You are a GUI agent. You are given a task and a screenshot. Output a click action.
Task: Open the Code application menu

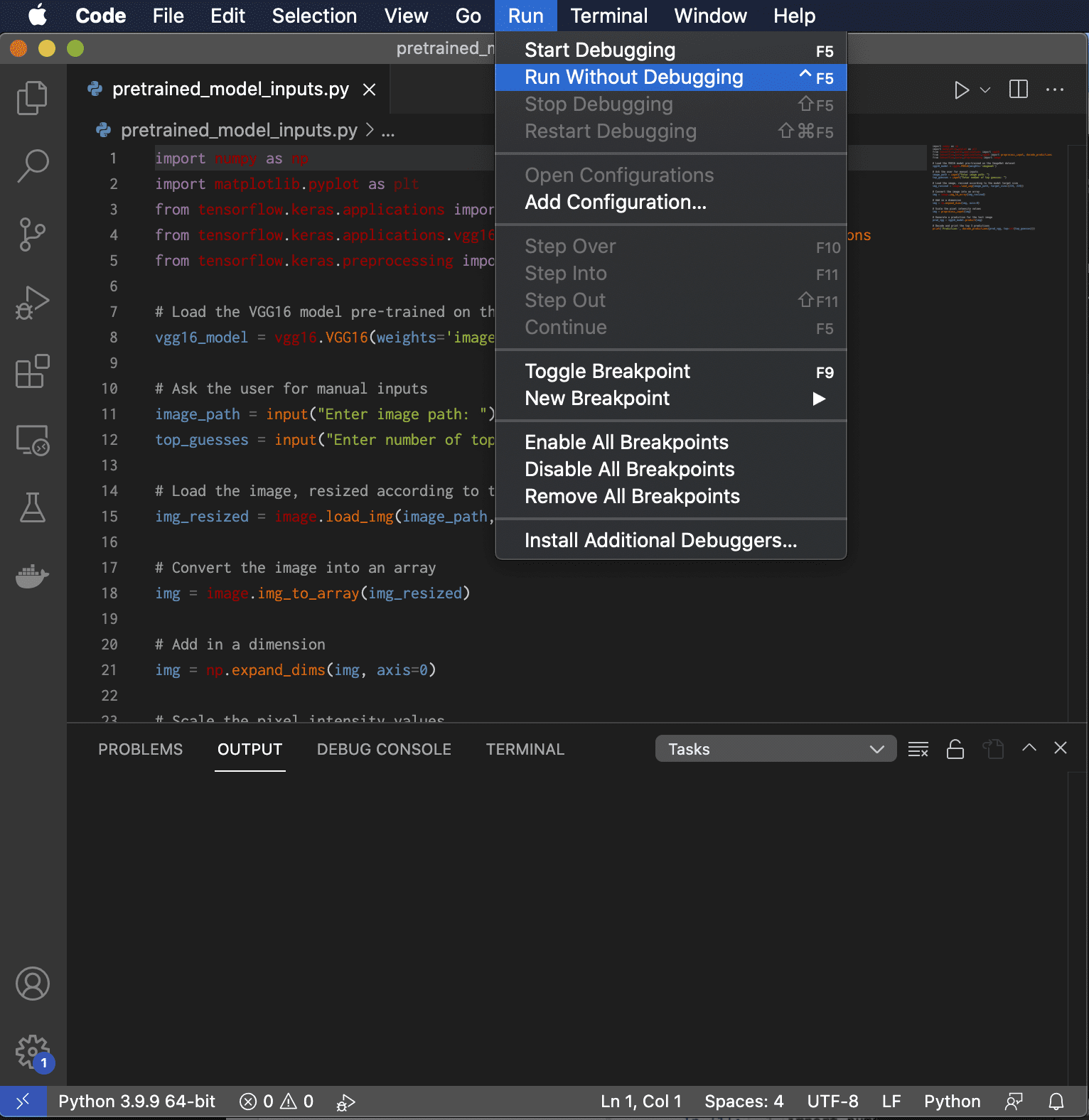point(100,16)
